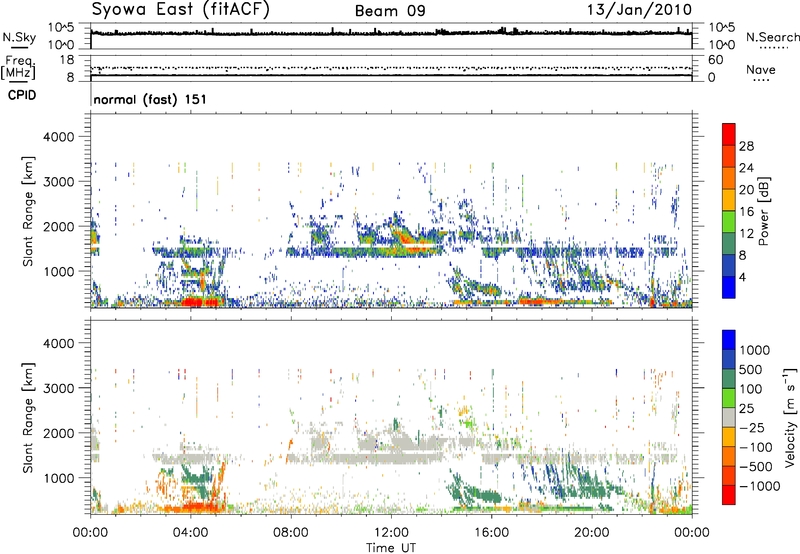800x554 pixels.
Task: Select the '1000' range tick on the velocity panel
Action: (x=58, y=478)
